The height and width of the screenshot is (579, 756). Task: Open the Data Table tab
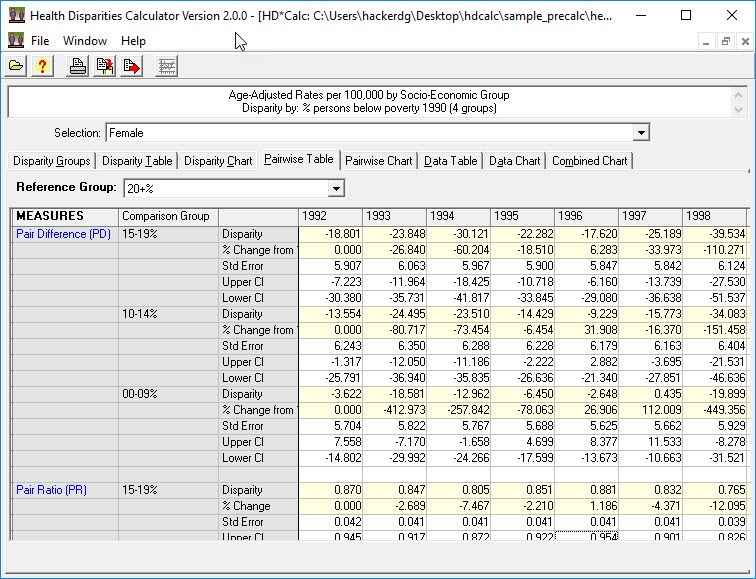point(450,161)
